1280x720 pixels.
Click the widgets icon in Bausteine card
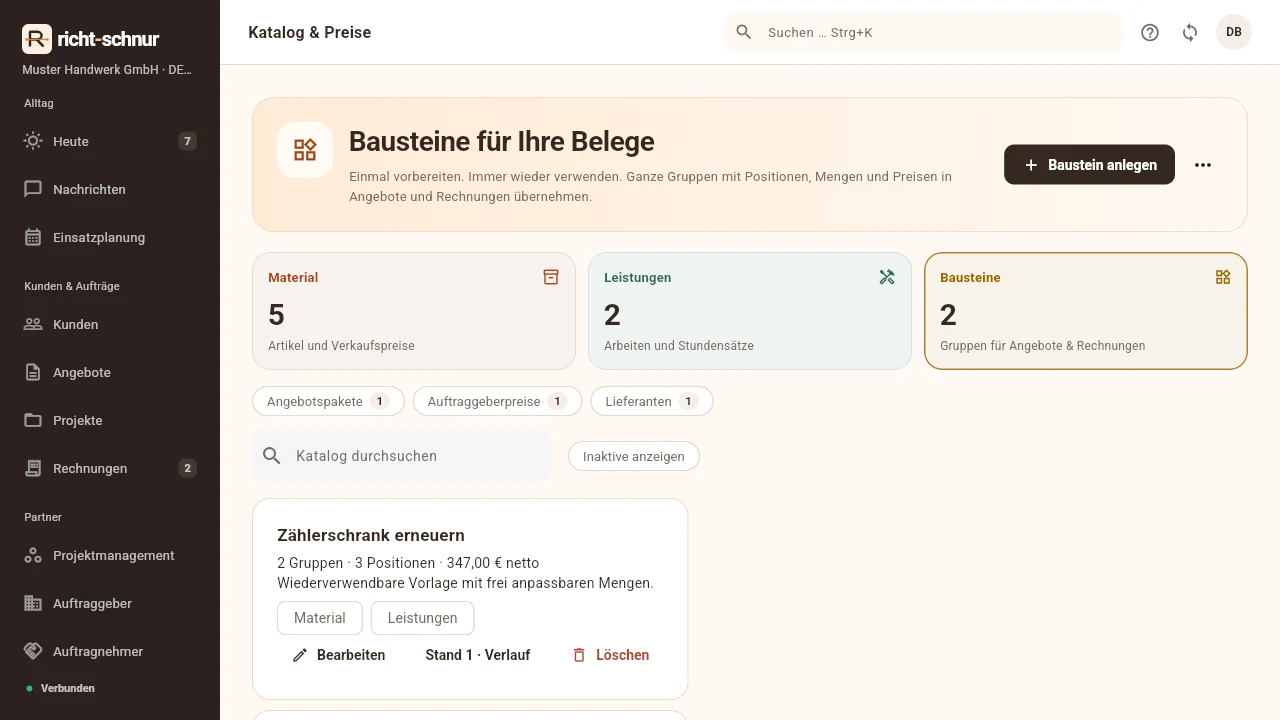tap(1223, 277)
